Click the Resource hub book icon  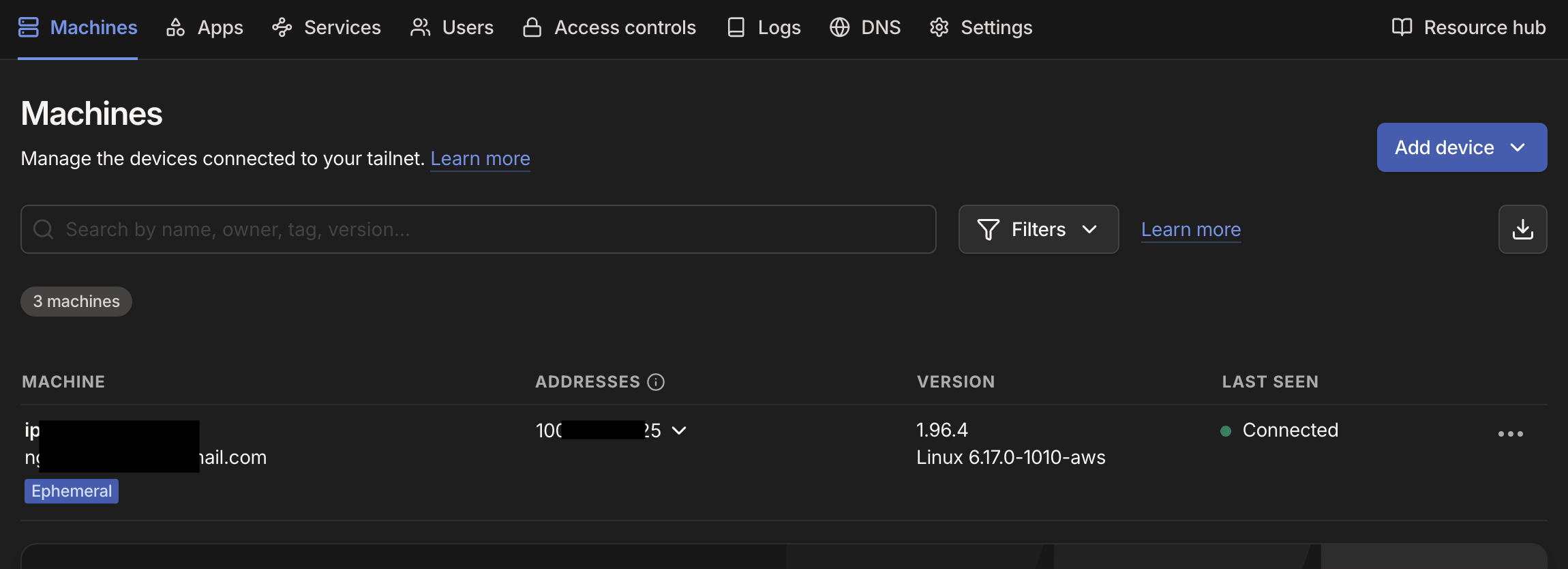(x=1402, y=27)
